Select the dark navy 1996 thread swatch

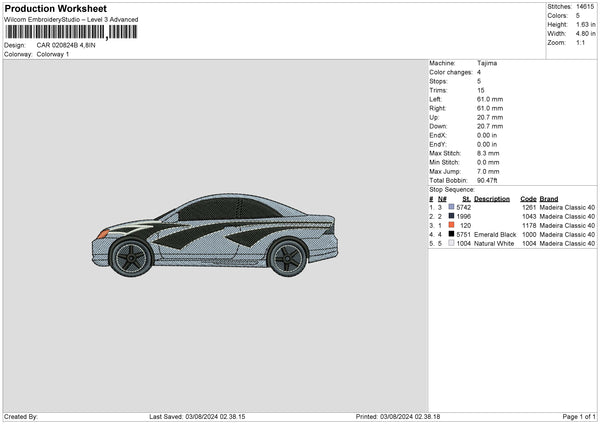click(452, 216)
